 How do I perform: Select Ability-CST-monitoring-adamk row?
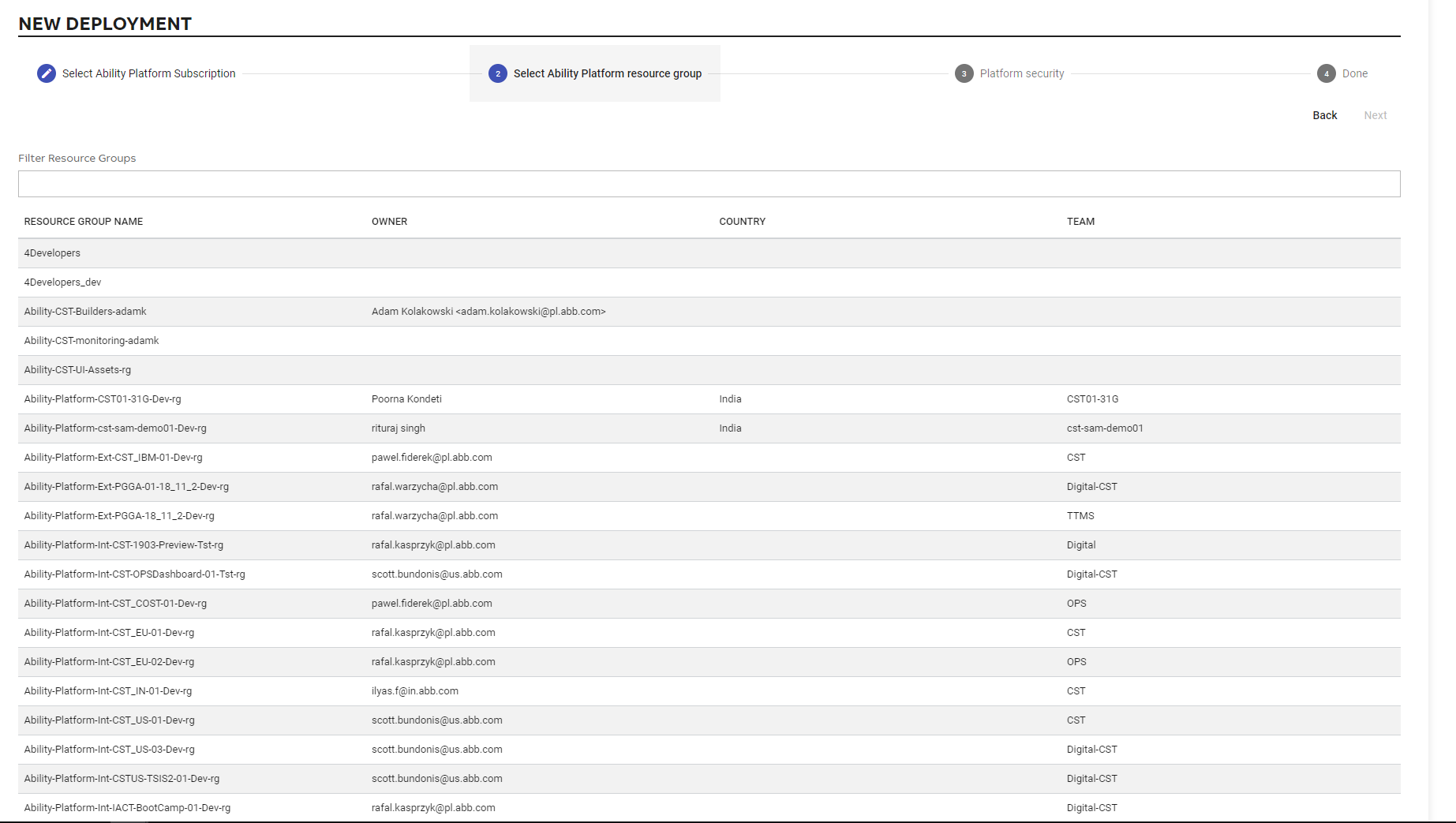click(709, 341)
